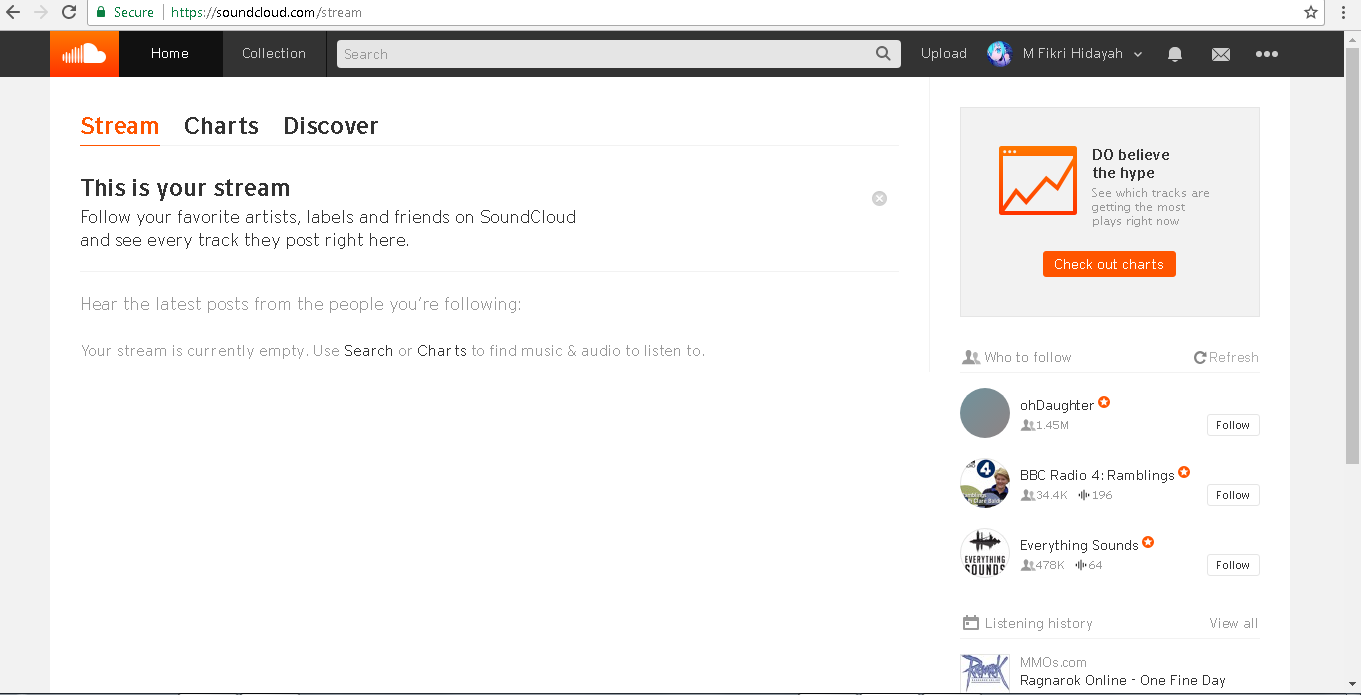Viewport: 1361px width, 695px height.
Task: Open Ragnarok Online - One Fine Day track
Action: pyautogui.click(x=1122, y=680)
